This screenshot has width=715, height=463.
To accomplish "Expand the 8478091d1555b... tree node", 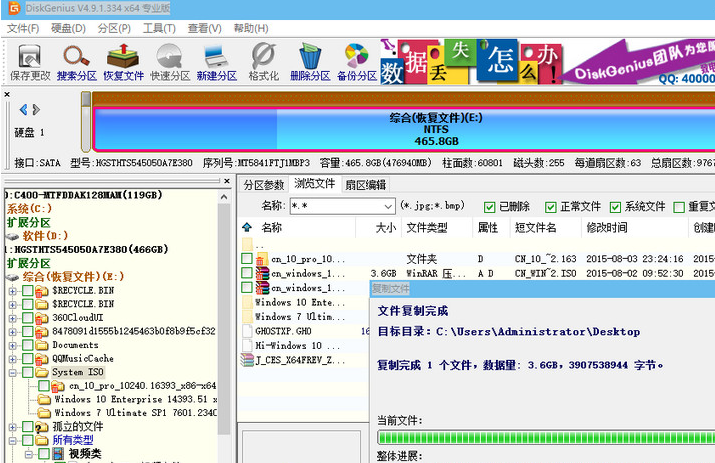I will [x=12, y=332].
